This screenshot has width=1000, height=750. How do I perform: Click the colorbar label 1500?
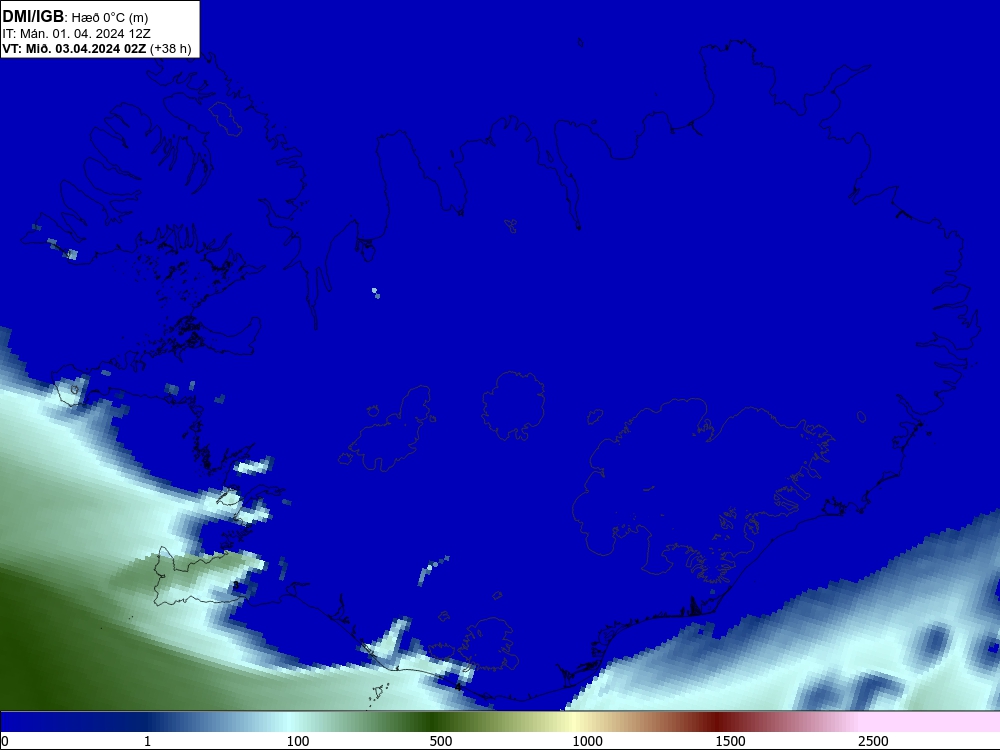(730, 741)
